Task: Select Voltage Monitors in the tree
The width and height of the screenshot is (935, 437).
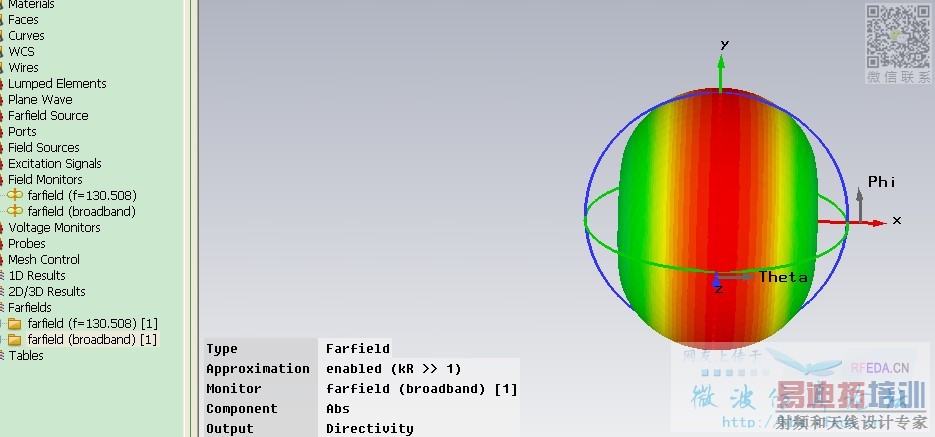Action: click(54, 228)
